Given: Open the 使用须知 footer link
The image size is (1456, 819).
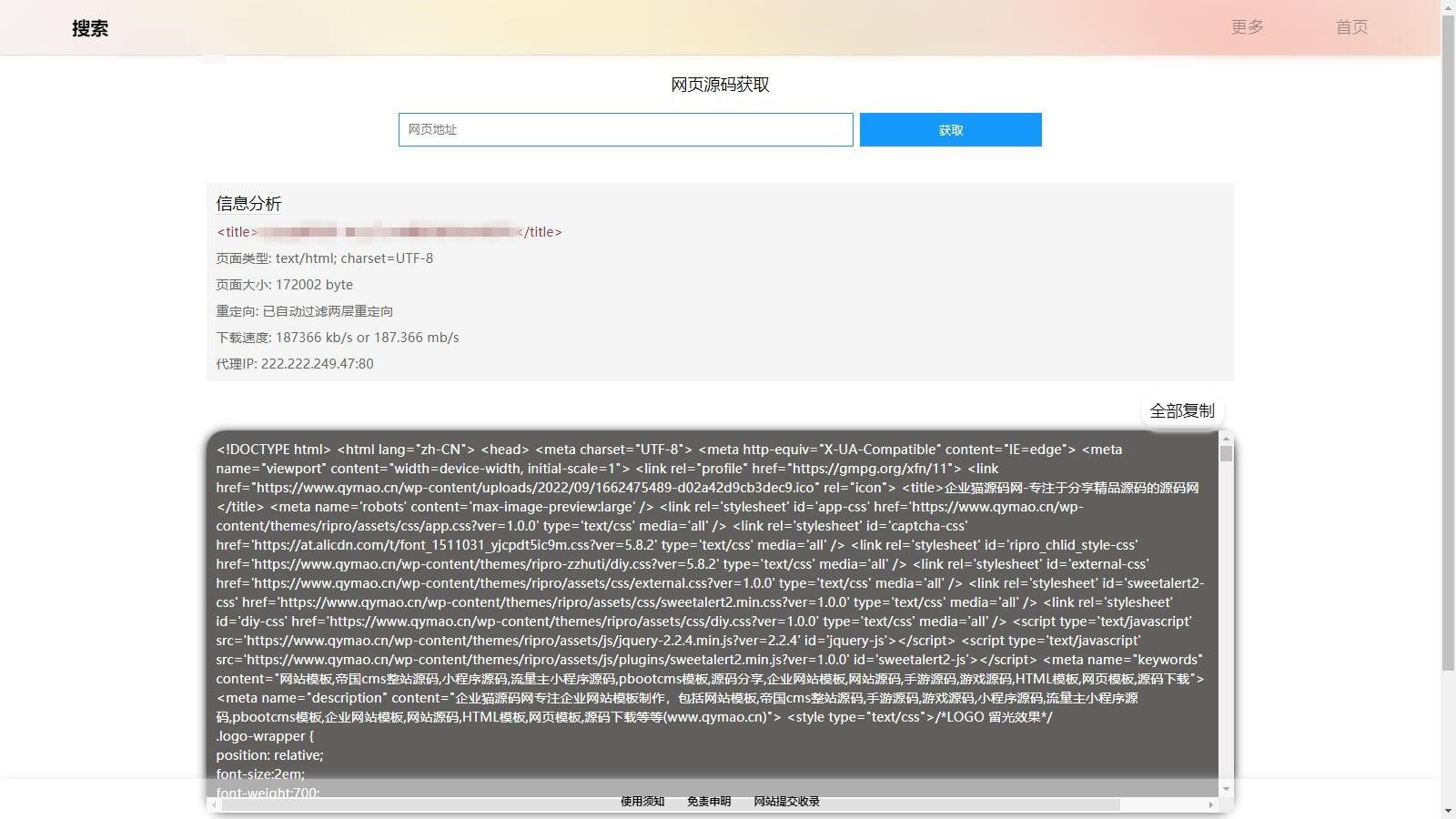Looking at the screenshot, I should coord(642,802).
